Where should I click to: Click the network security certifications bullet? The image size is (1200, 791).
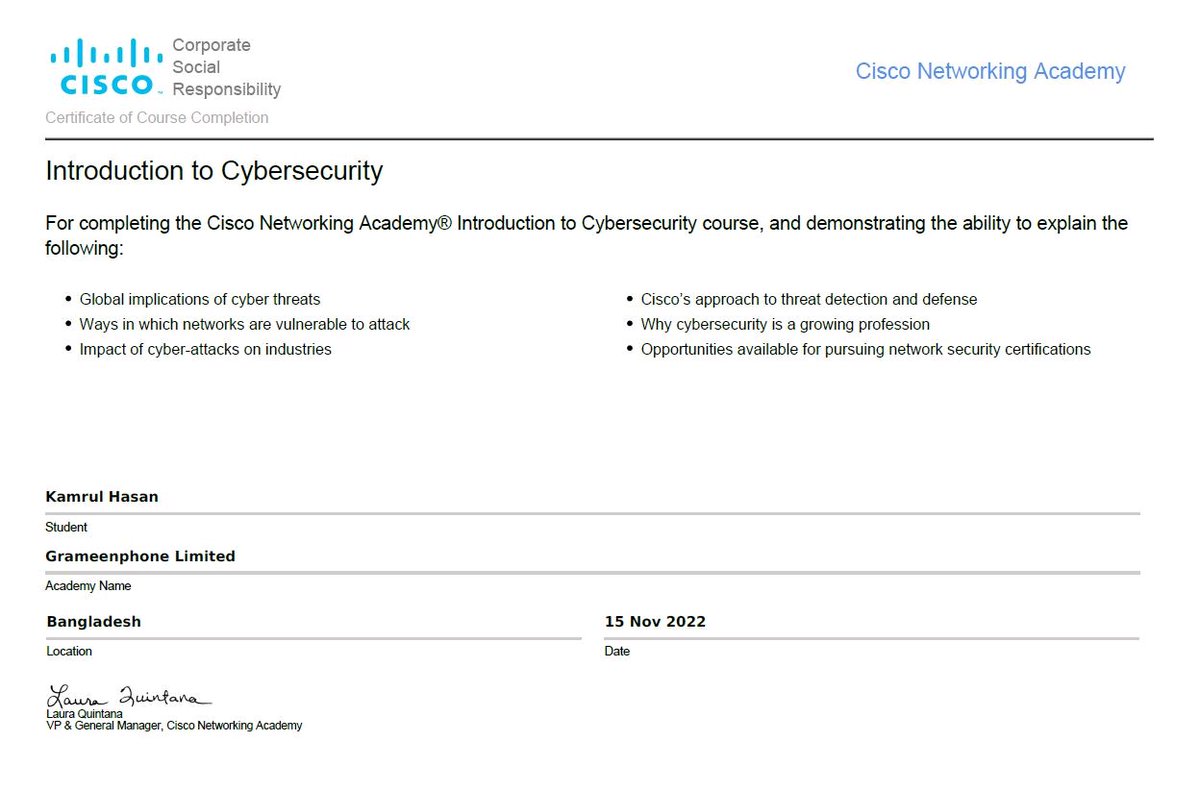tap(866, 349)
